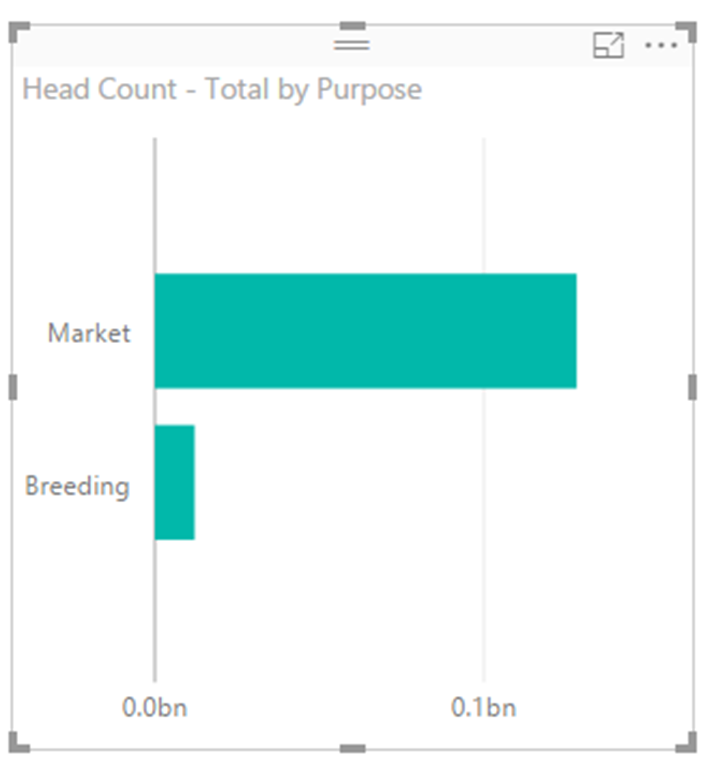Click the Market axis label

click(x=89, y=333)
